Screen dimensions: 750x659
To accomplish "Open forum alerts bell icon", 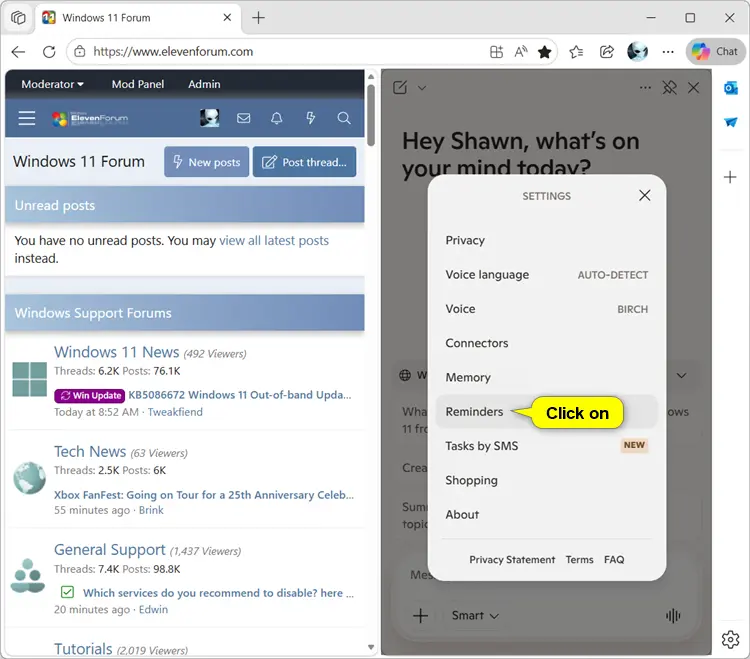I will coord(277,118).
